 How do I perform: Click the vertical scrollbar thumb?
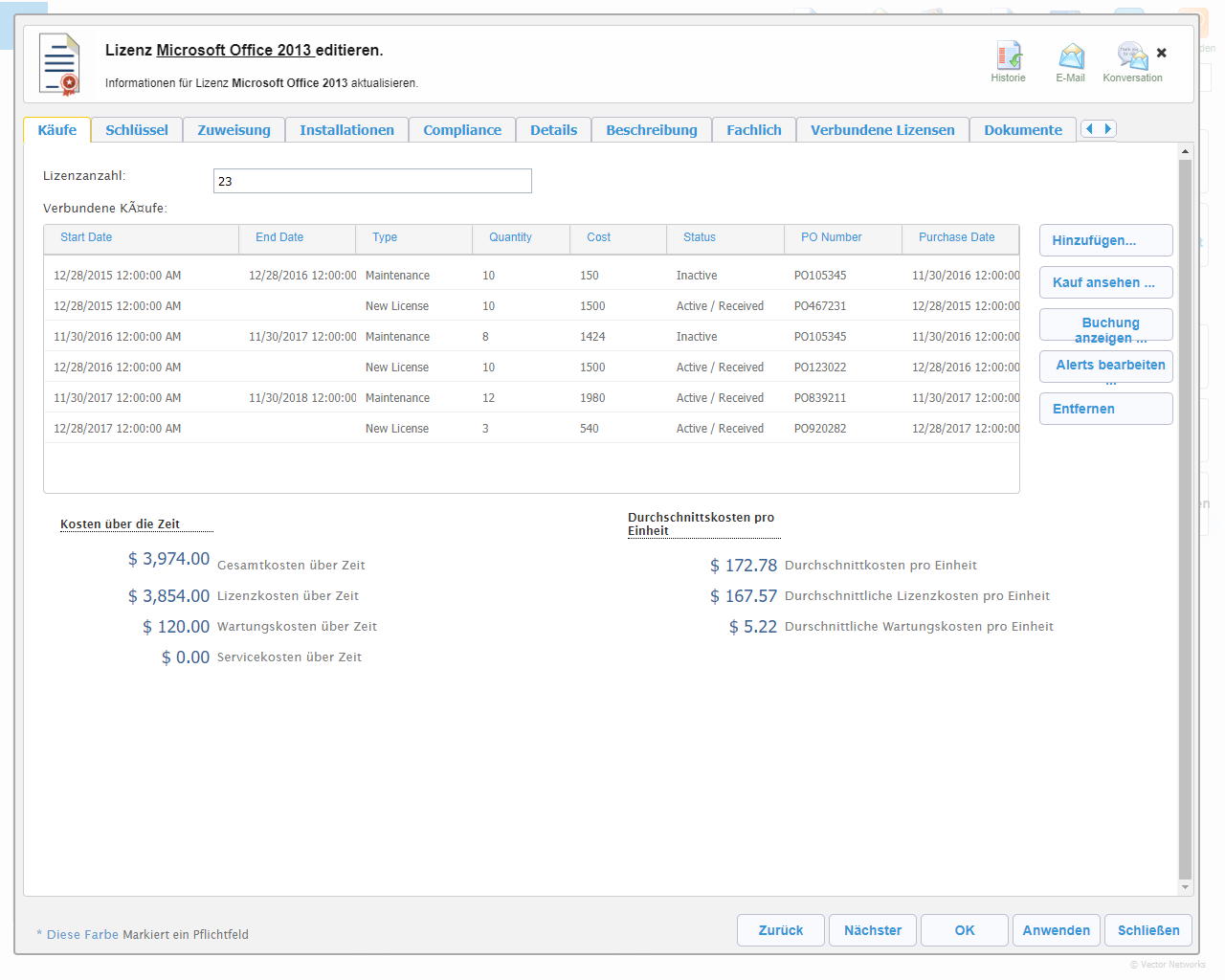click(1185, 520)
